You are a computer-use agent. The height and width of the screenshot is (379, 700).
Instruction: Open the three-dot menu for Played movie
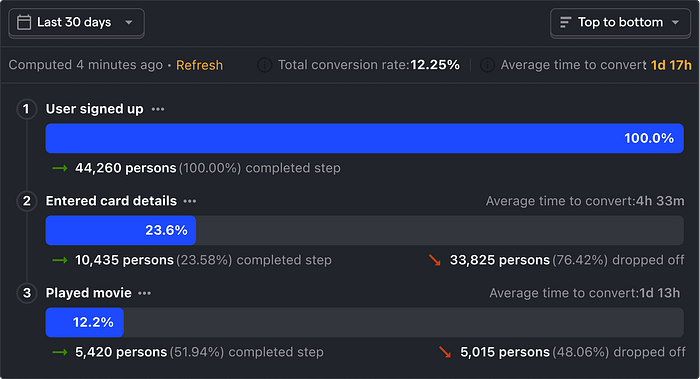[x=144, y=293]
